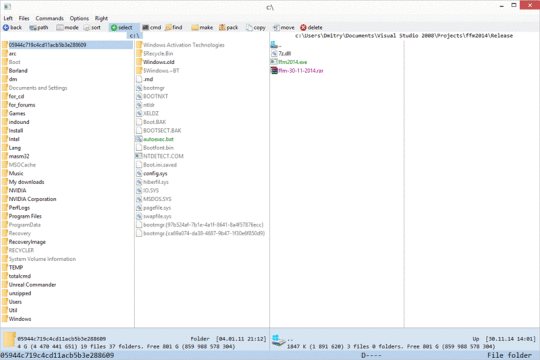Select the My downloads folder
540x360 pixels.
coord(27,182)
